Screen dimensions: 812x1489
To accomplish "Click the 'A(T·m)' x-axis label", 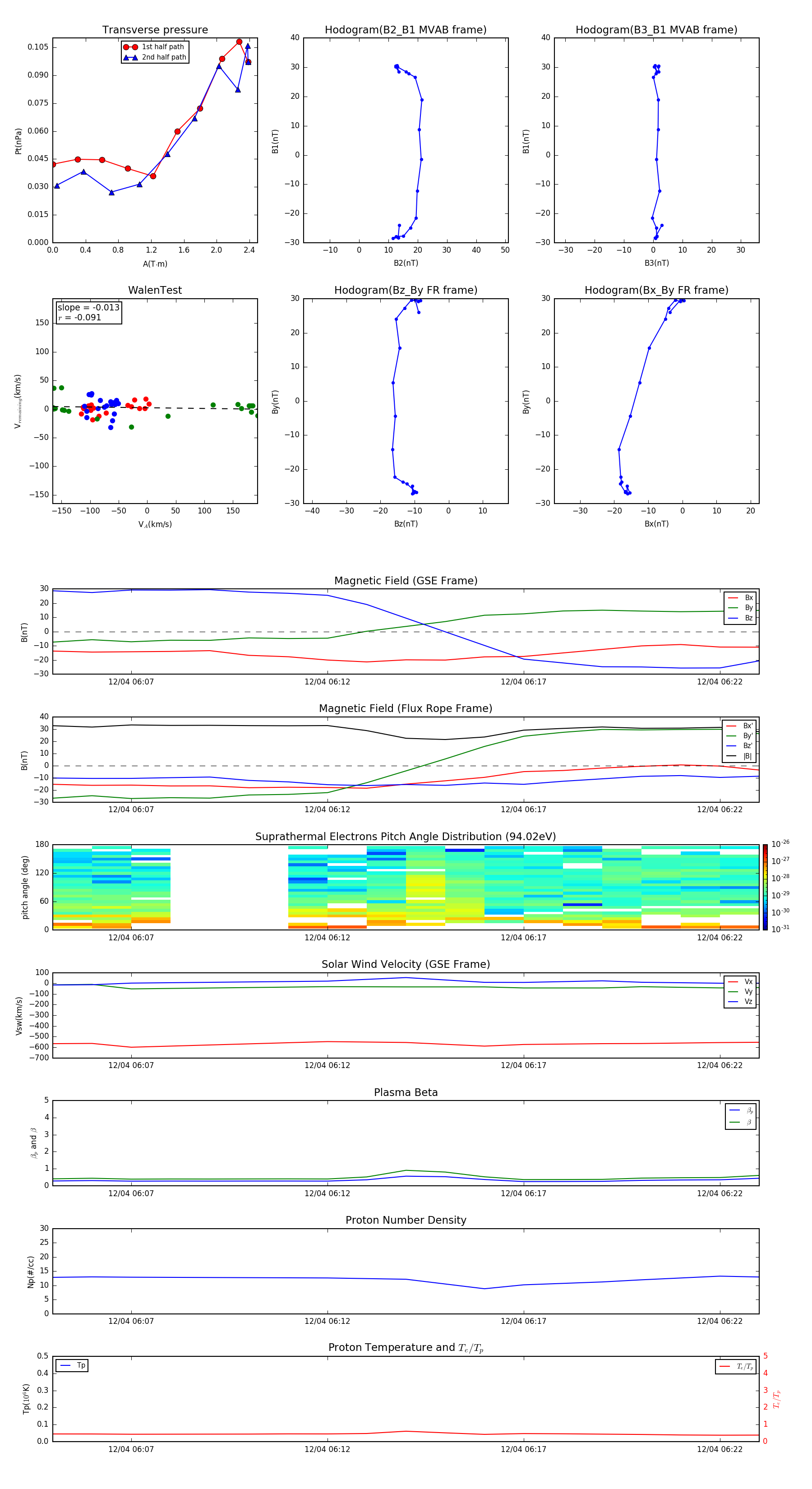I will point(155,264).
